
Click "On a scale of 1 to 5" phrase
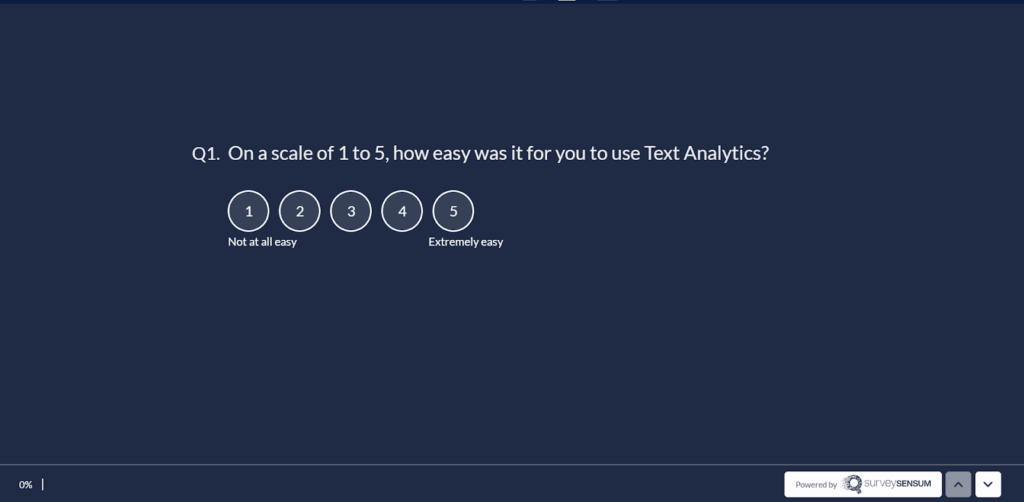tap(306, 154)
